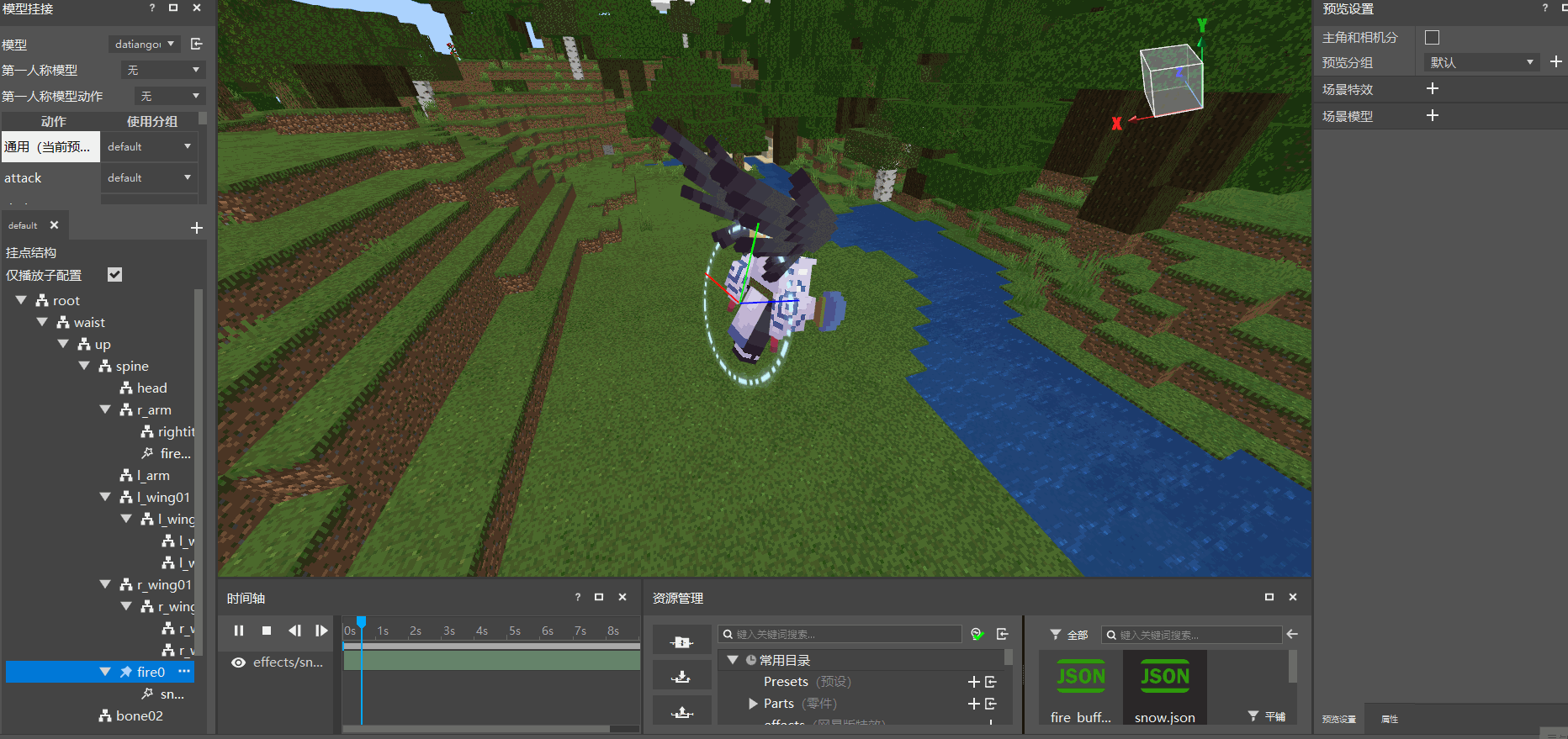This screenshot has width=1568, height=739.
Task: Open 预览分组 默认 dropdown
Action: pos(1482,62)
